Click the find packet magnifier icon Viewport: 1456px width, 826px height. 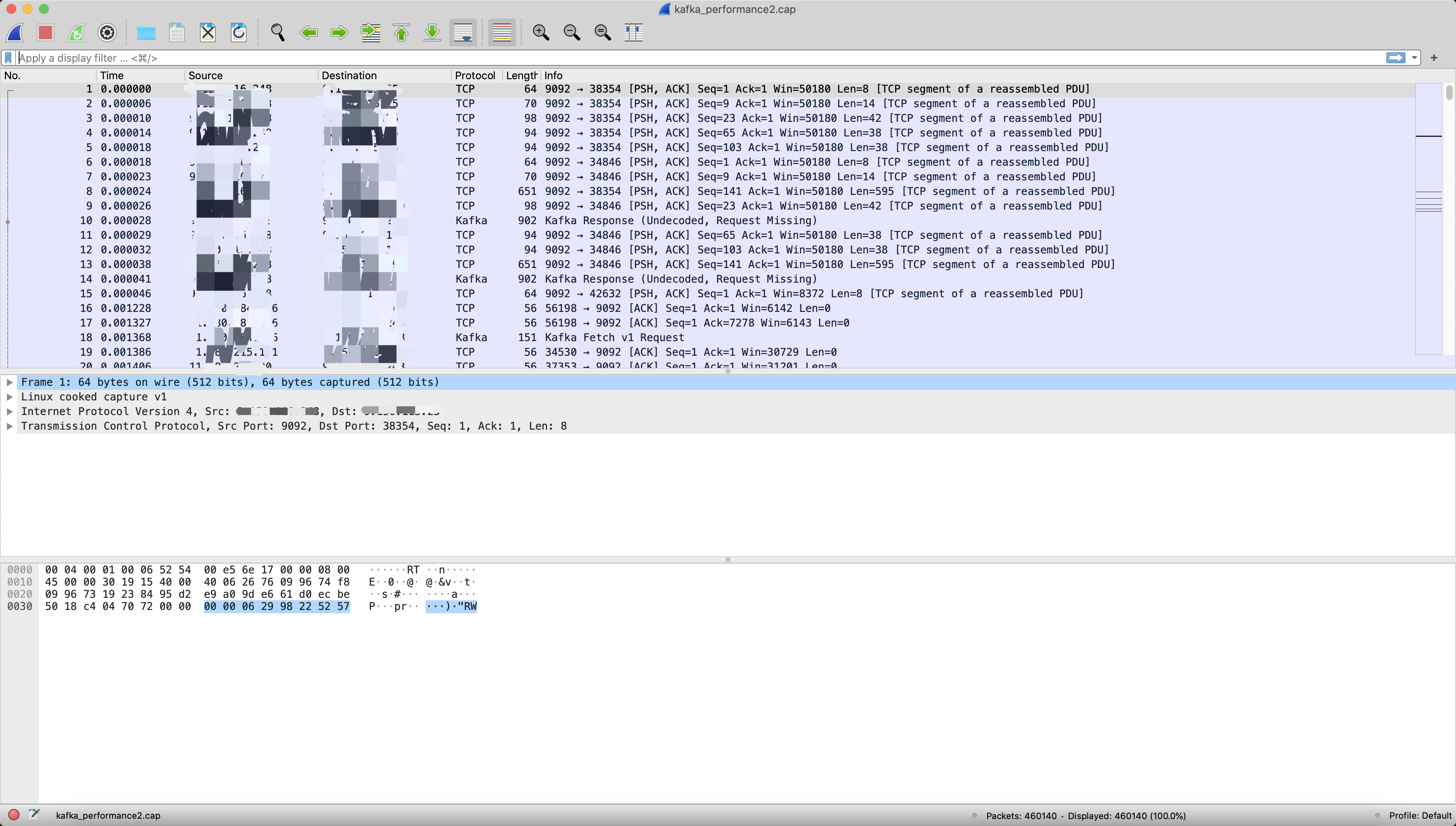pyautogui.click(x=277, y=32)
